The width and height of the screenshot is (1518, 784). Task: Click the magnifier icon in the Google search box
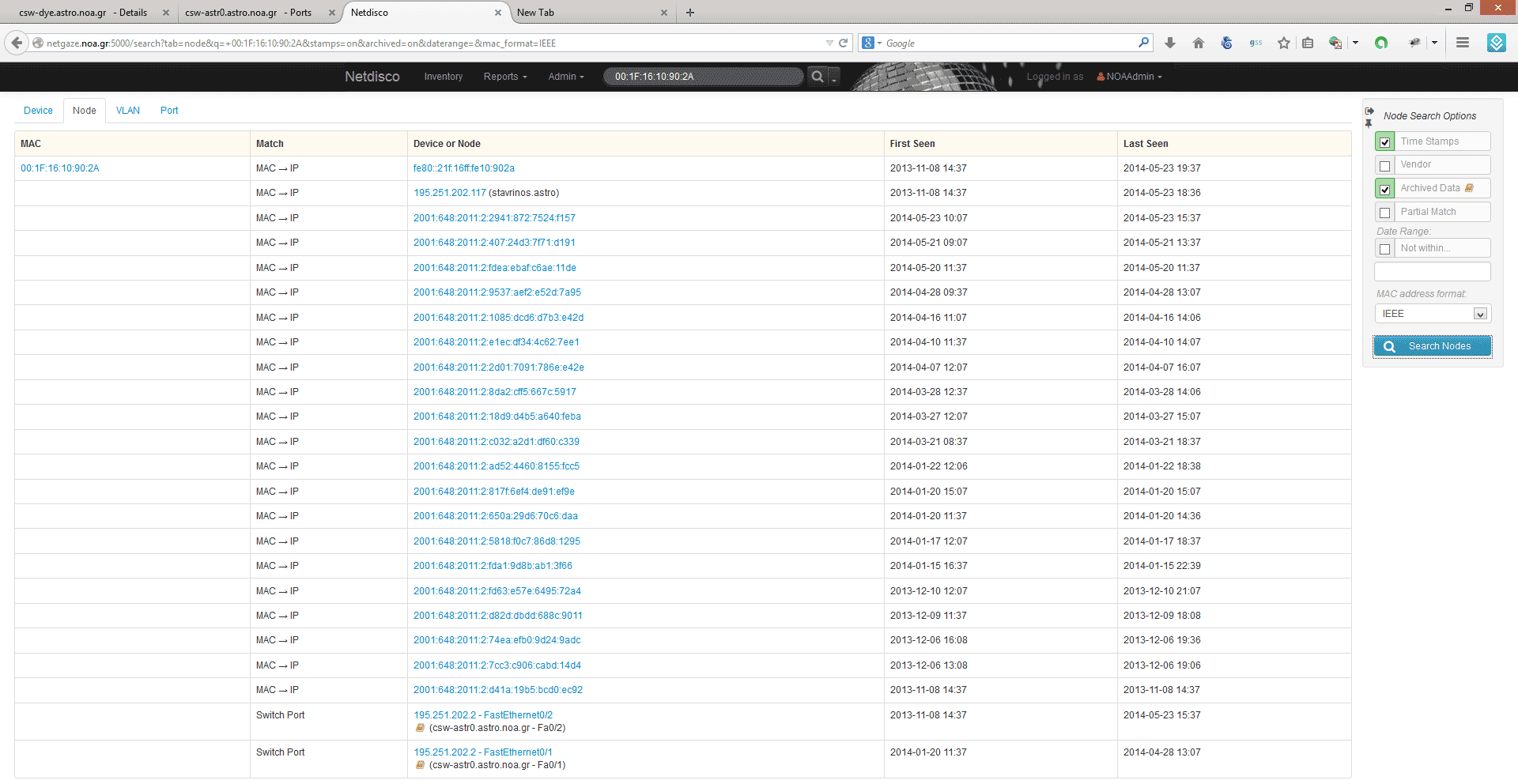pos(1143,43)
